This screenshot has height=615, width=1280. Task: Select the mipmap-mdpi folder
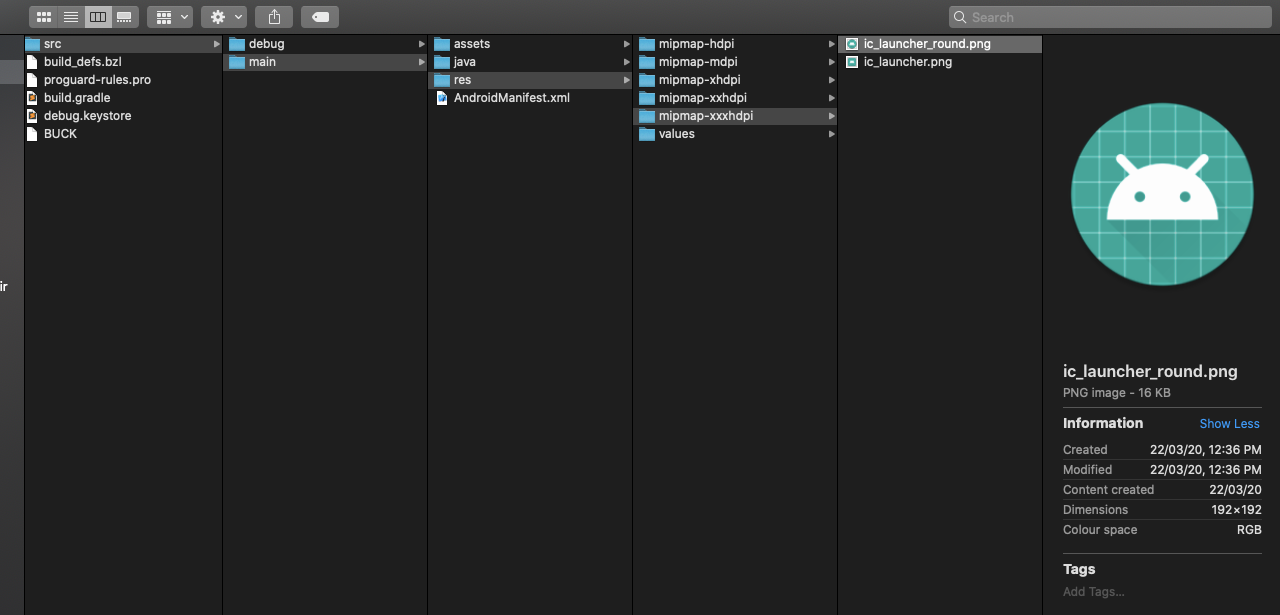(735, 62)
